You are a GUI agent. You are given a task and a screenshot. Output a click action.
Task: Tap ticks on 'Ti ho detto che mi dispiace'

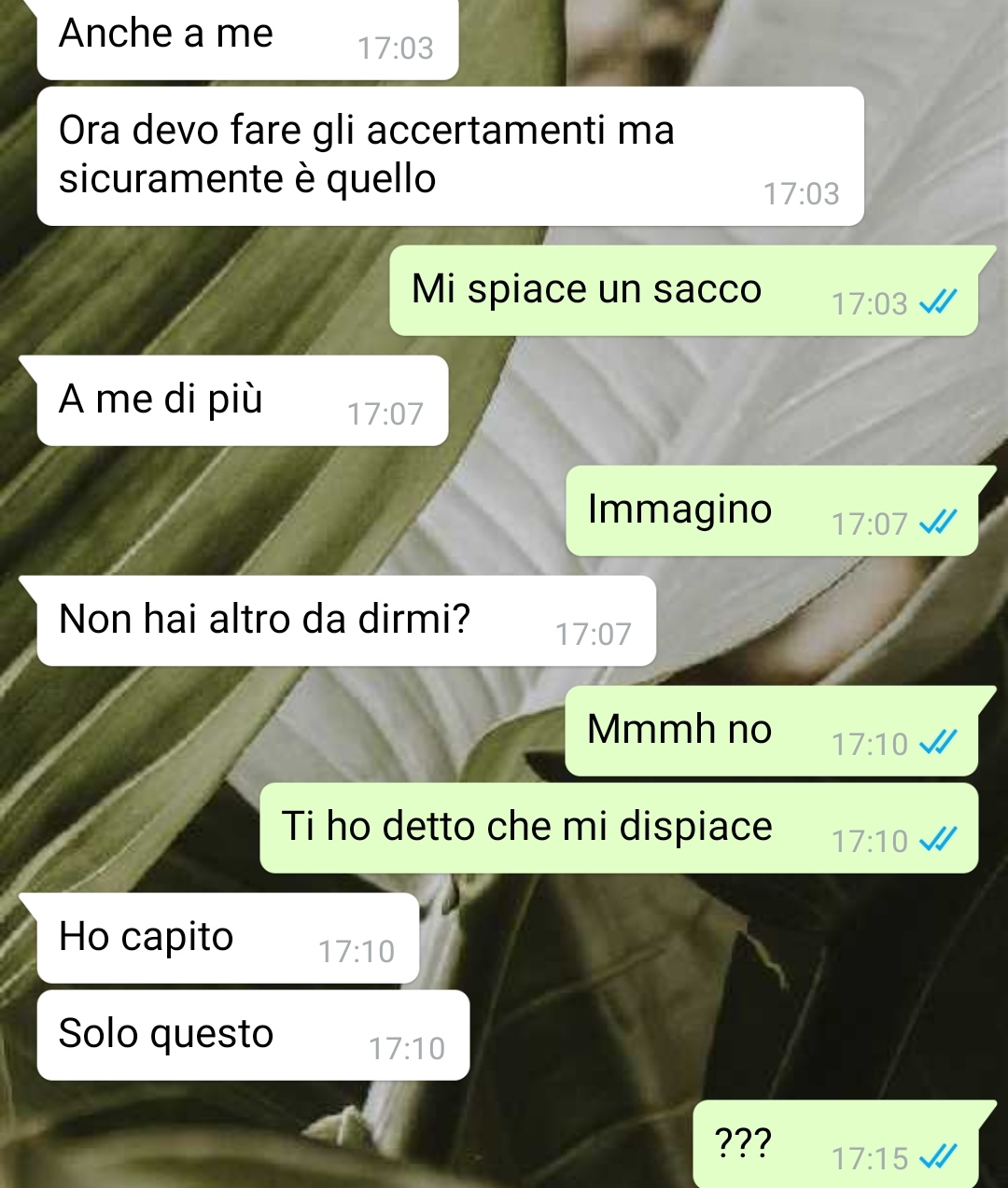(x=938, y=840)
